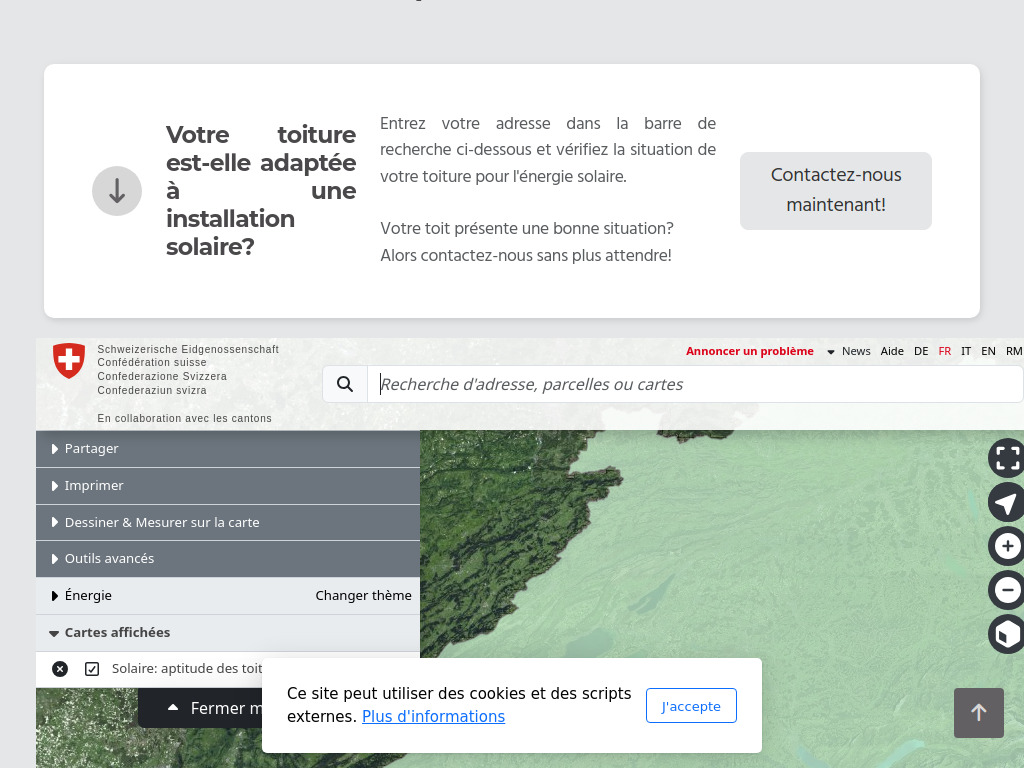Uncheck the Solaire: aptitude des toits layer
The width and height of the screenshot is (1024, 768).
pos(93,668)
